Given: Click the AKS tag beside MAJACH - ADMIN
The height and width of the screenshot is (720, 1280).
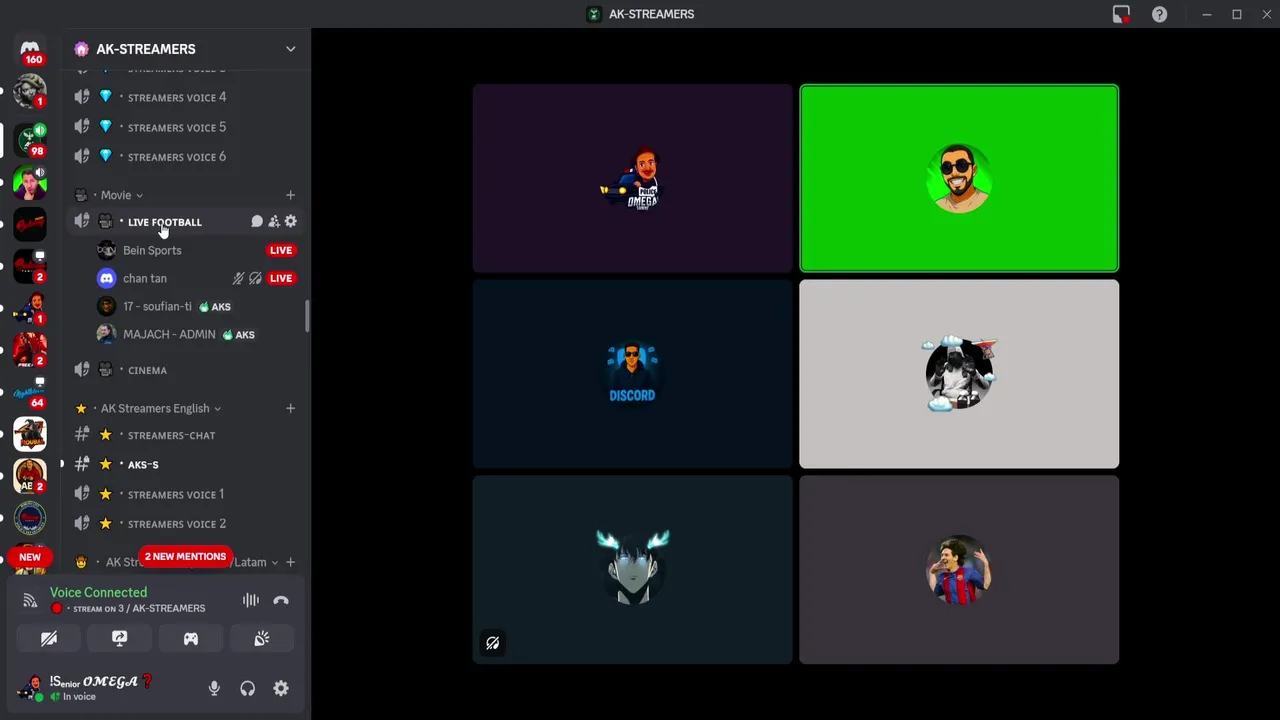Looking at the screenshot, I should click(239, 335).
